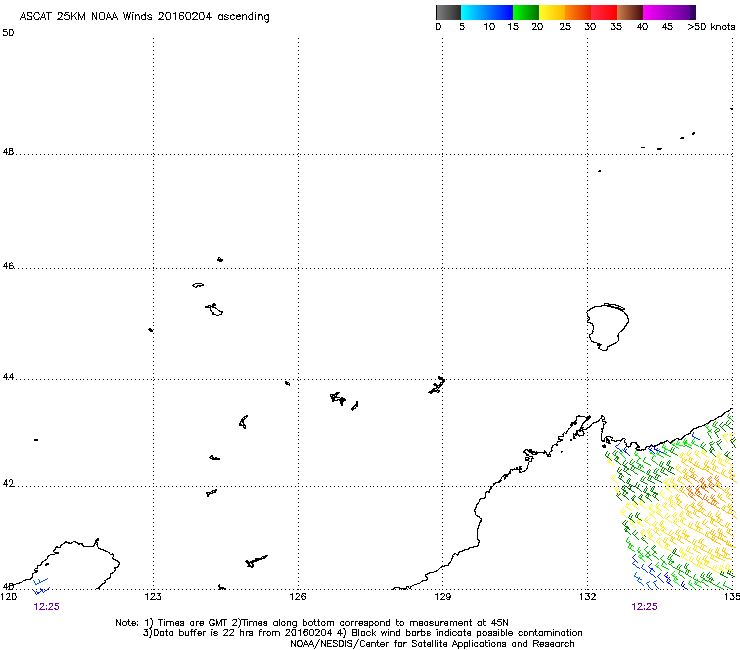
Task: Click the '35' label under the color scale
Action: pos(616,27)
